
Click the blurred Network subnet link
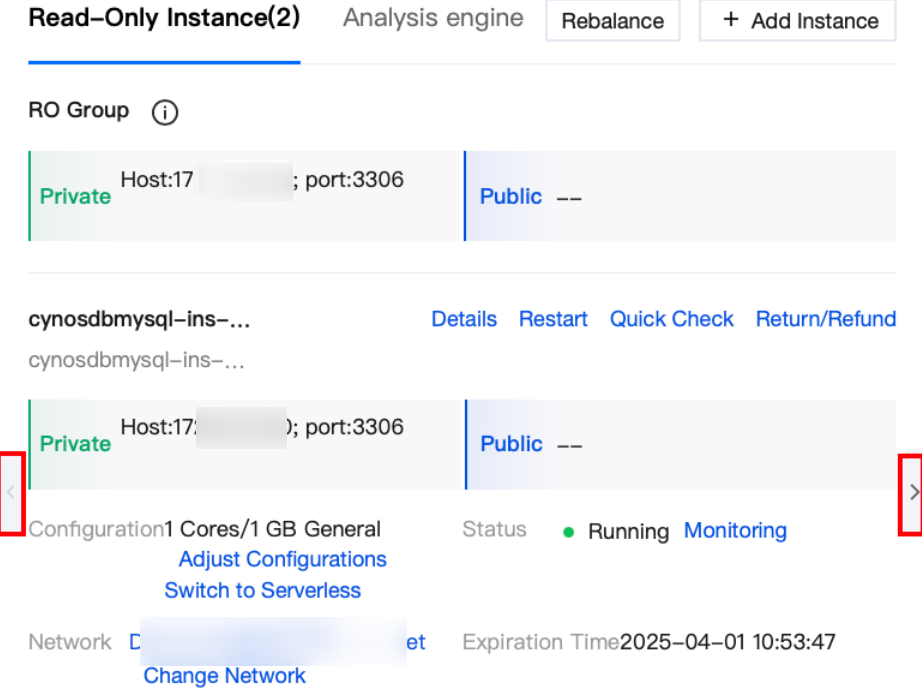277,643
